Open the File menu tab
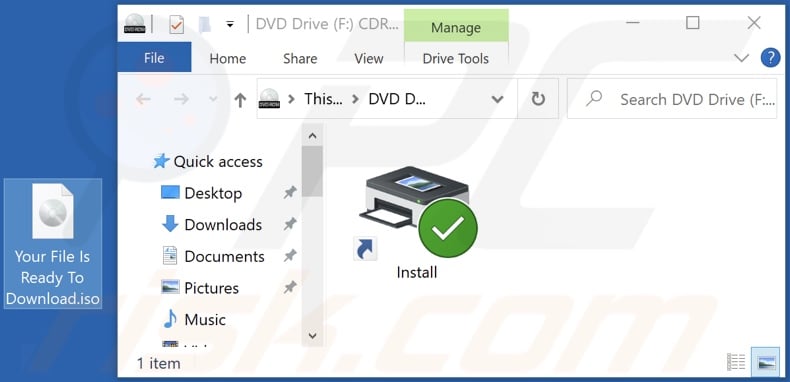 (154, 58)
